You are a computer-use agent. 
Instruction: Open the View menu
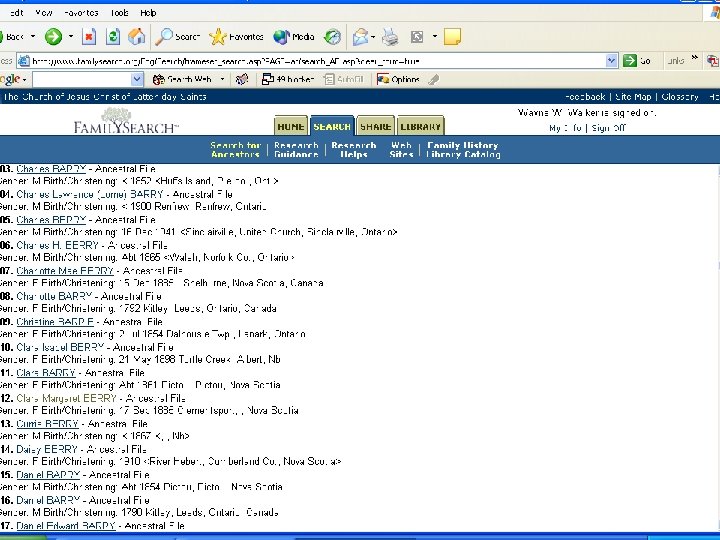click(x=44, y=13)
